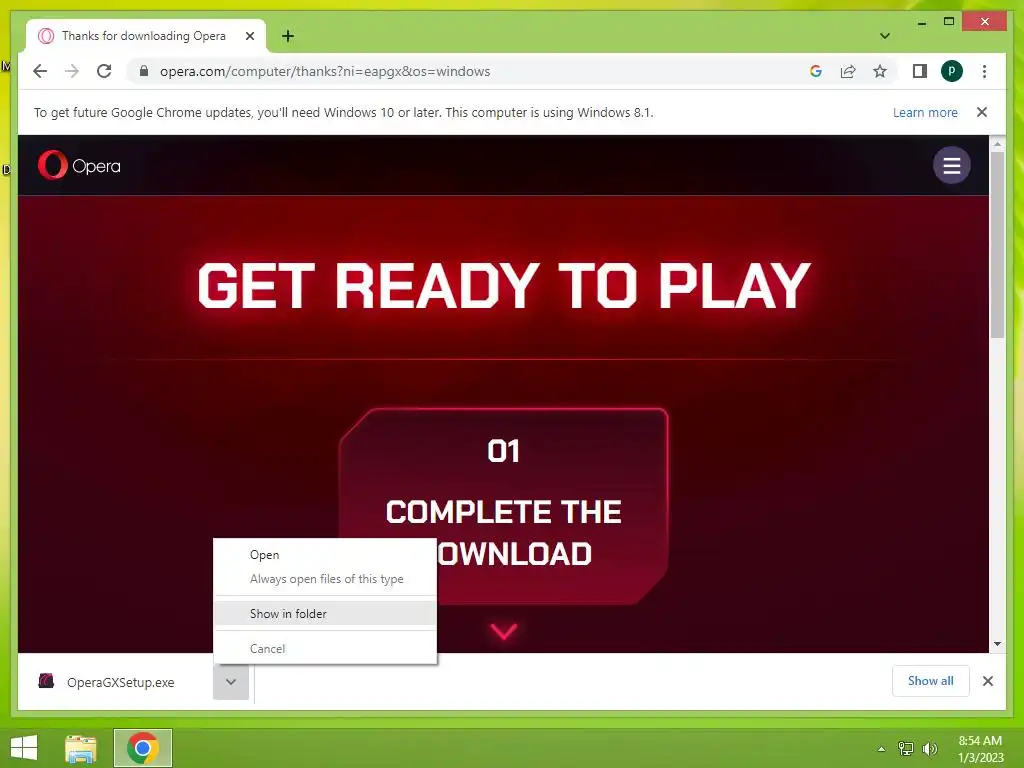
Task: Open the Chrome profile avatar
Action: 952,71
